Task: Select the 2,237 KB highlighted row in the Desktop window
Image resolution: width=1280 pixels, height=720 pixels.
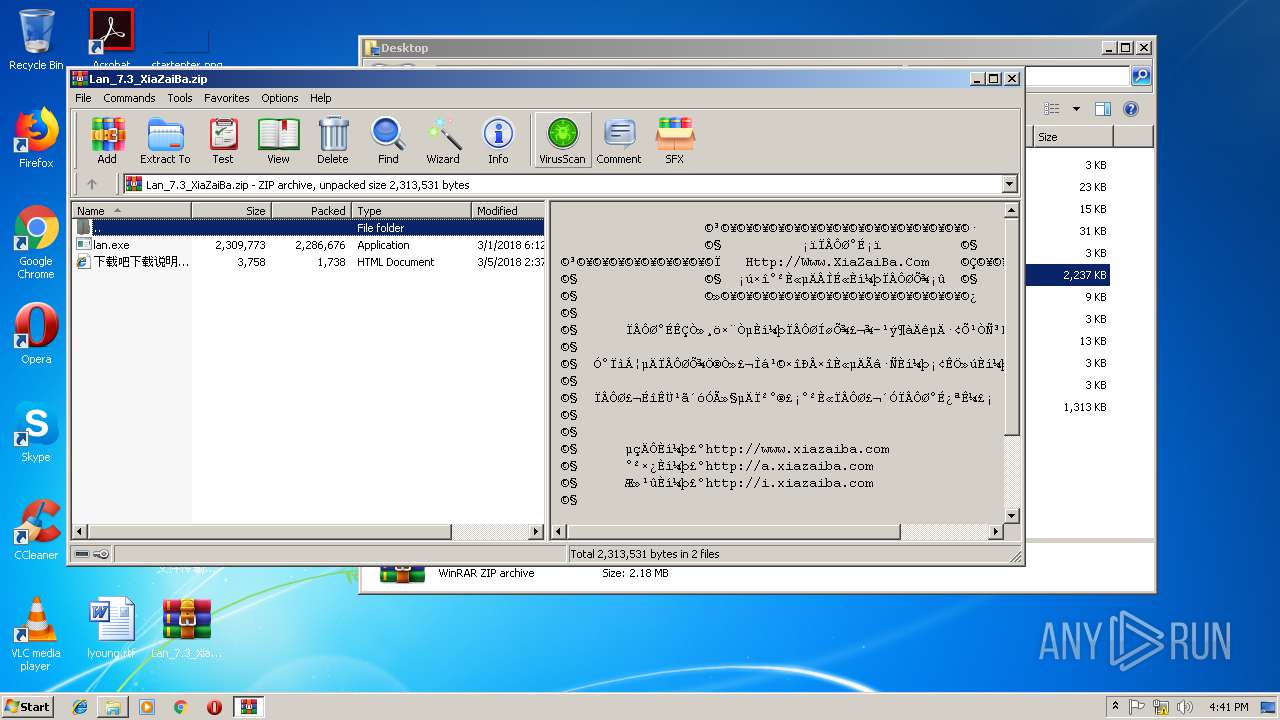Action: tap(1068, 275)
